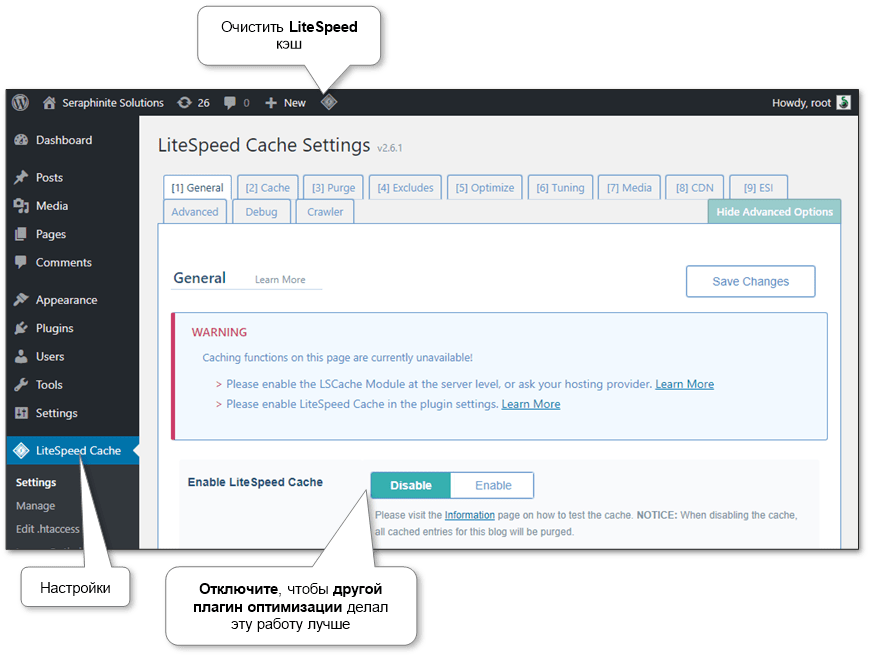Switch to the [2] Cache tab
The image size is (871, 657).
268,188
